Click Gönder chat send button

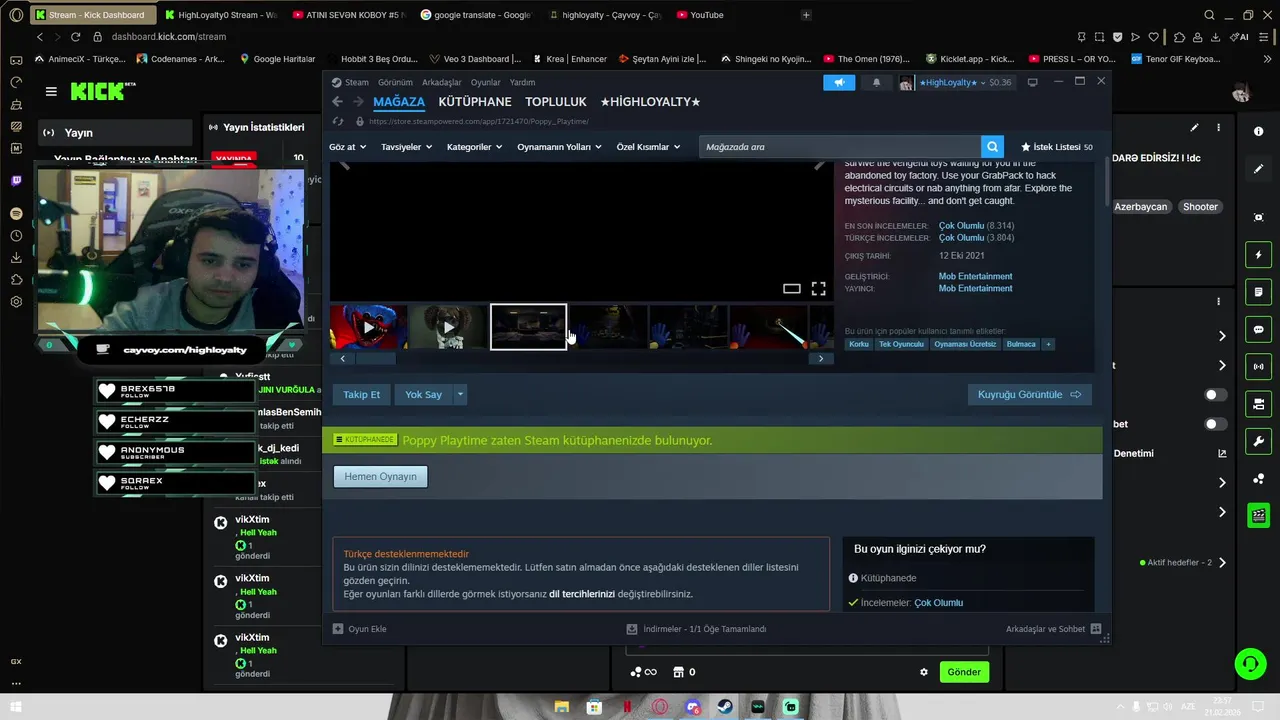pos(964,672)
